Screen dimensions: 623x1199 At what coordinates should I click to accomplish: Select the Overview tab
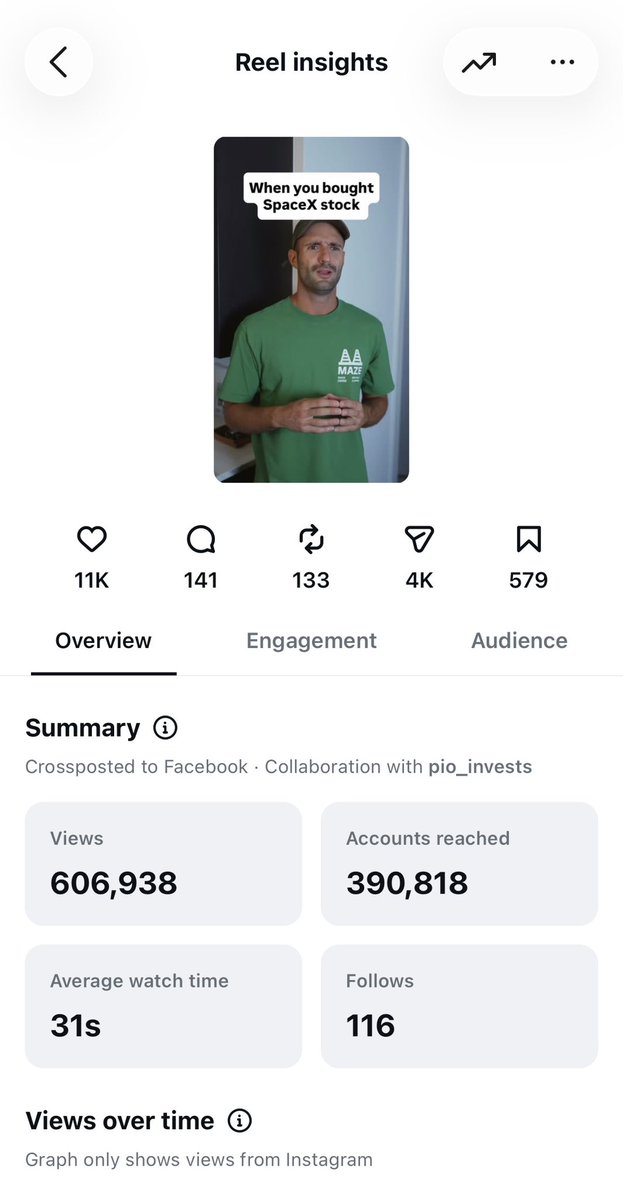coord(103,641)
